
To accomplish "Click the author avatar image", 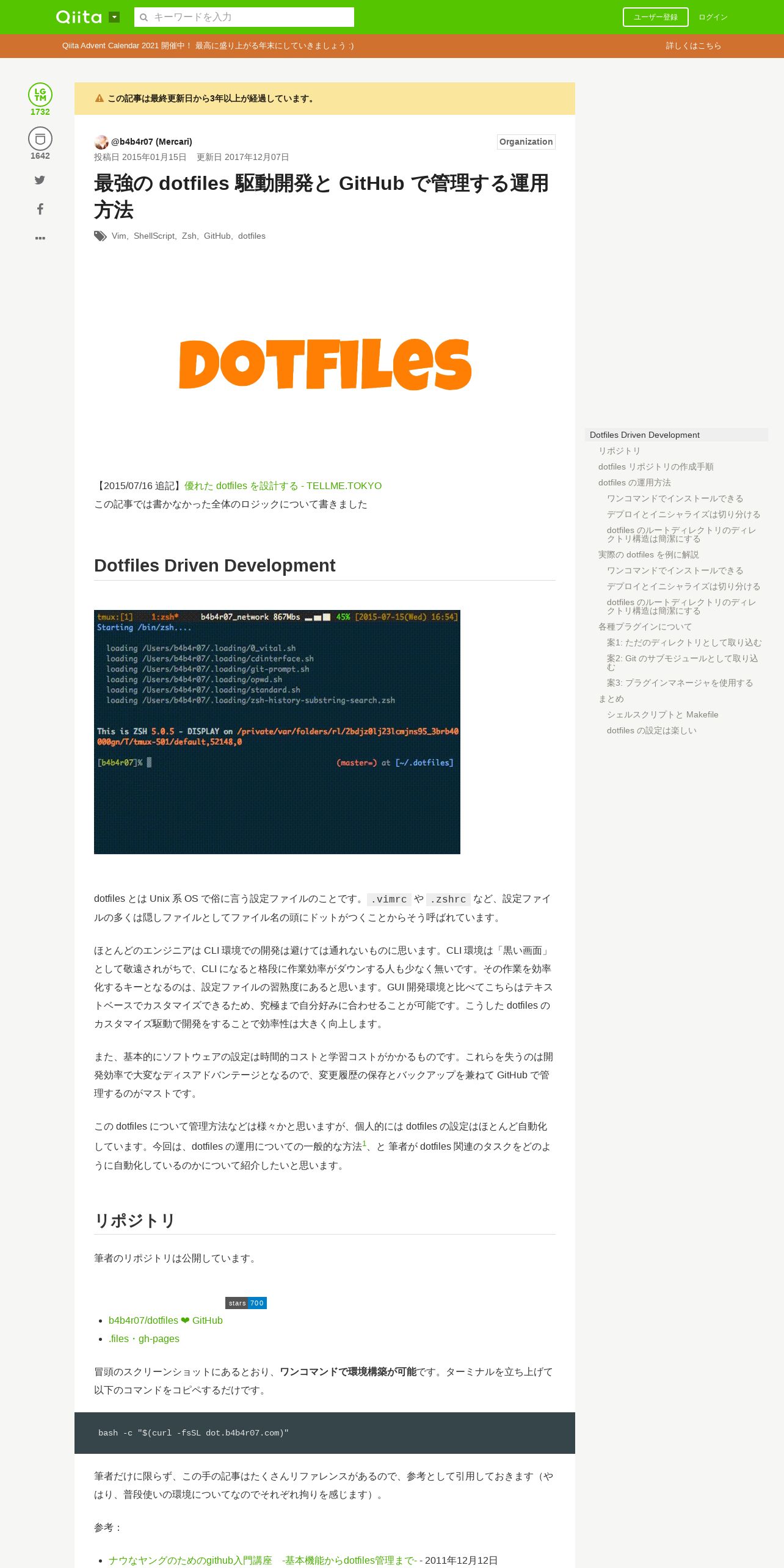I will [101, 142].
